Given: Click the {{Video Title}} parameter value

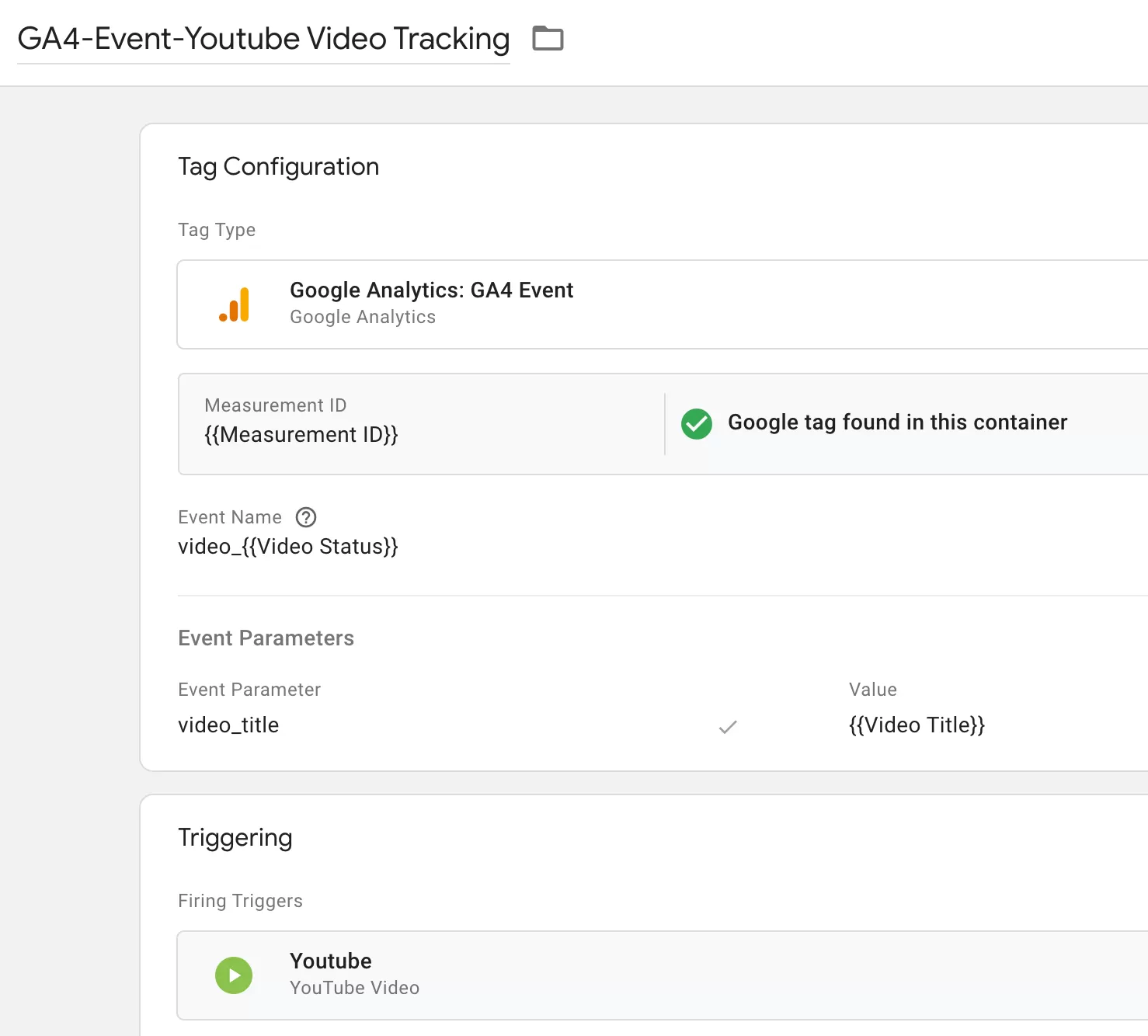Looking at the screenshot, I should coord(917,725).
